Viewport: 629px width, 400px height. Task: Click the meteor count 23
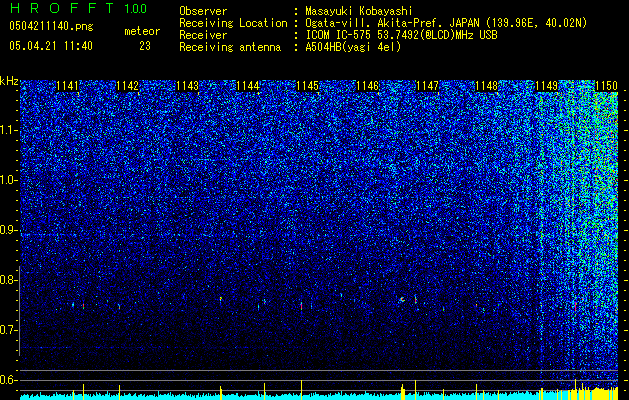(145, 46)
